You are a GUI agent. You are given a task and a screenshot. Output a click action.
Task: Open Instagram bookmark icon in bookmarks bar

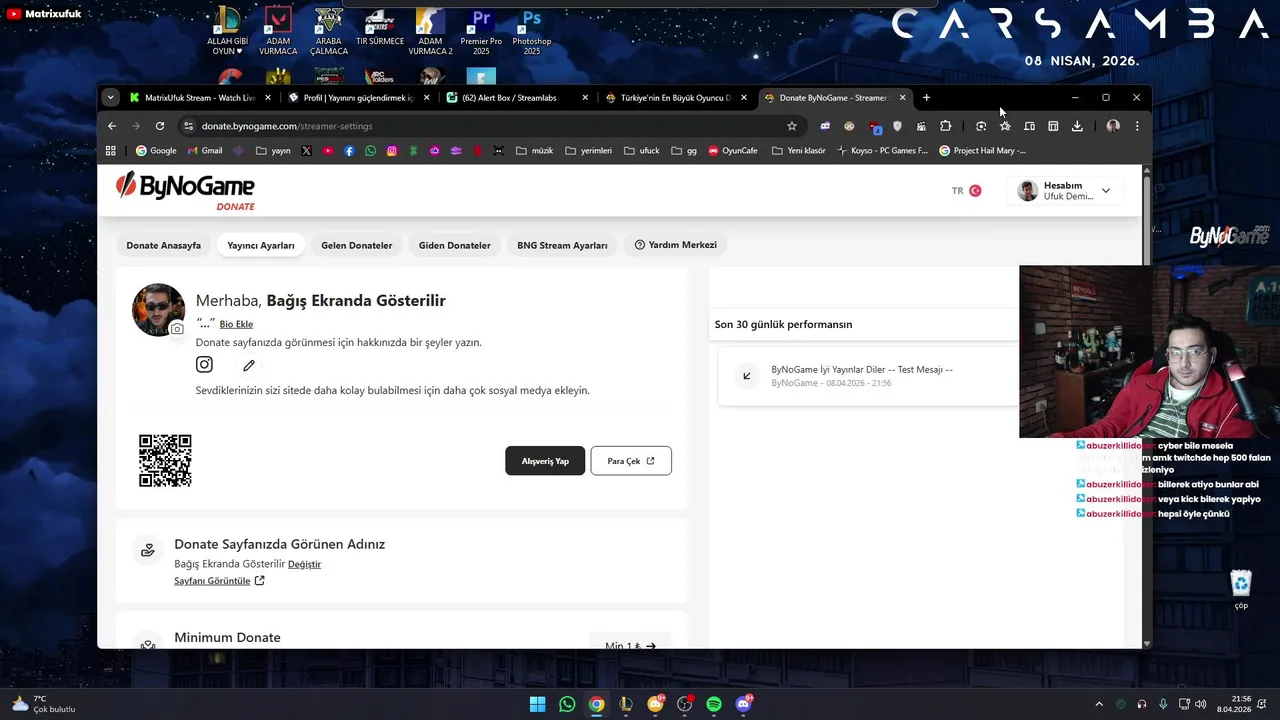392,151
